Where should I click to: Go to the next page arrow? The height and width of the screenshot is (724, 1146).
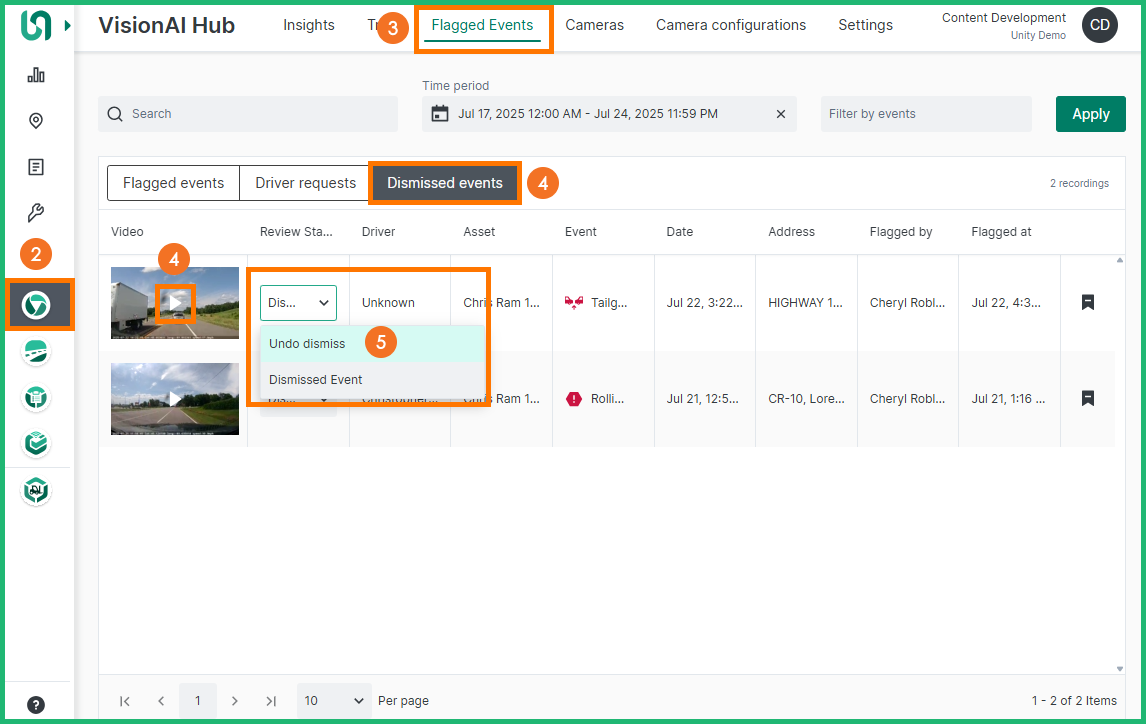pyautogui.click(x=235, y=701)
